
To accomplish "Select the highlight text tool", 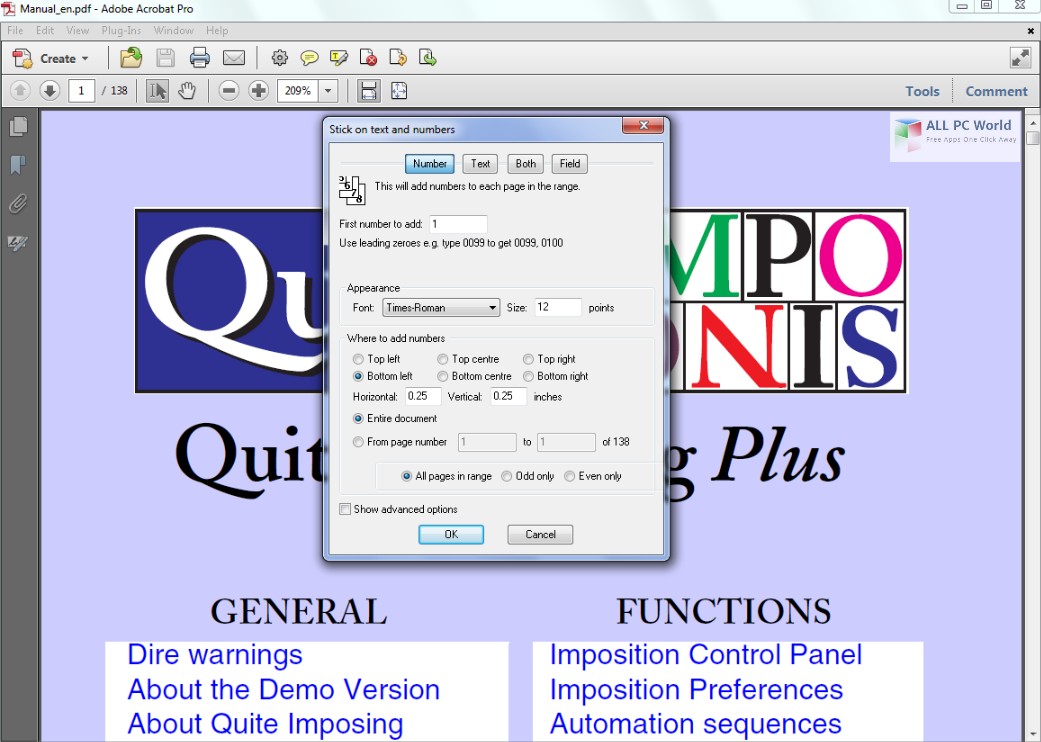I will (x=339, y=58).
